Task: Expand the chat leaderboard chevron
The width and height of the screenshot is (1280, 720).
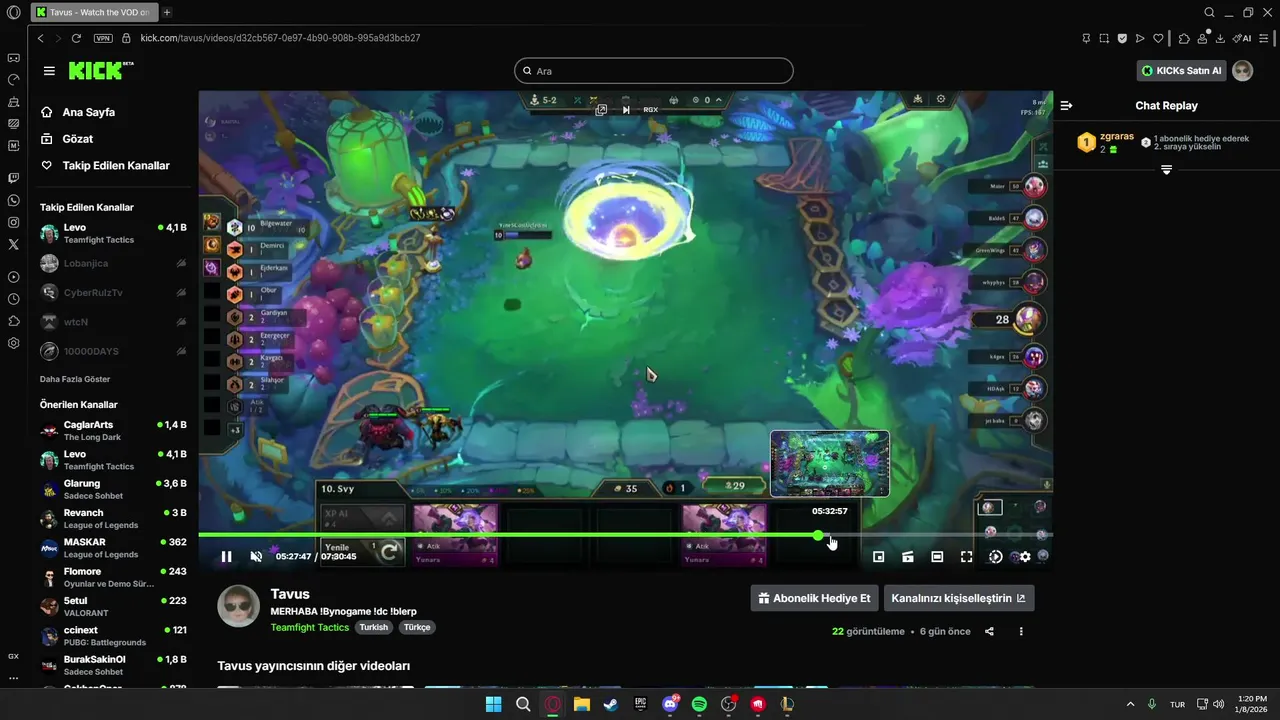Action: (x=1166, y=170)
